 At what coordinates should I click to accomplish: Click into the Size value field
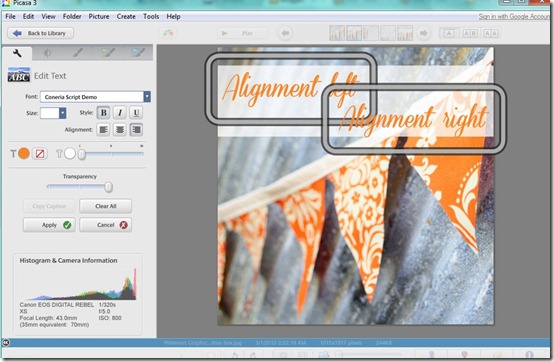tap(49, 113)
